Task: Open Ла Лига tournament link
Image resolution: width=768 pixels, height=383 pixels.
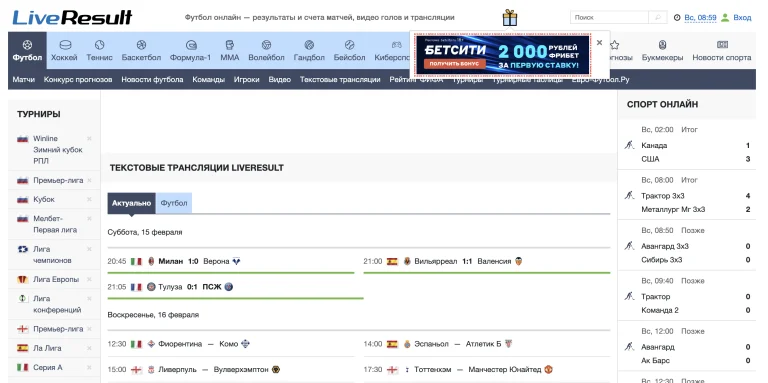Action: tap(47, 348)
